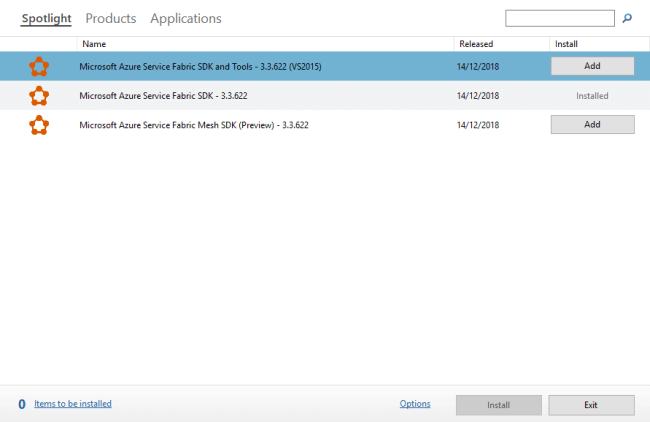Click the Install button at bottom

point(499,405)
